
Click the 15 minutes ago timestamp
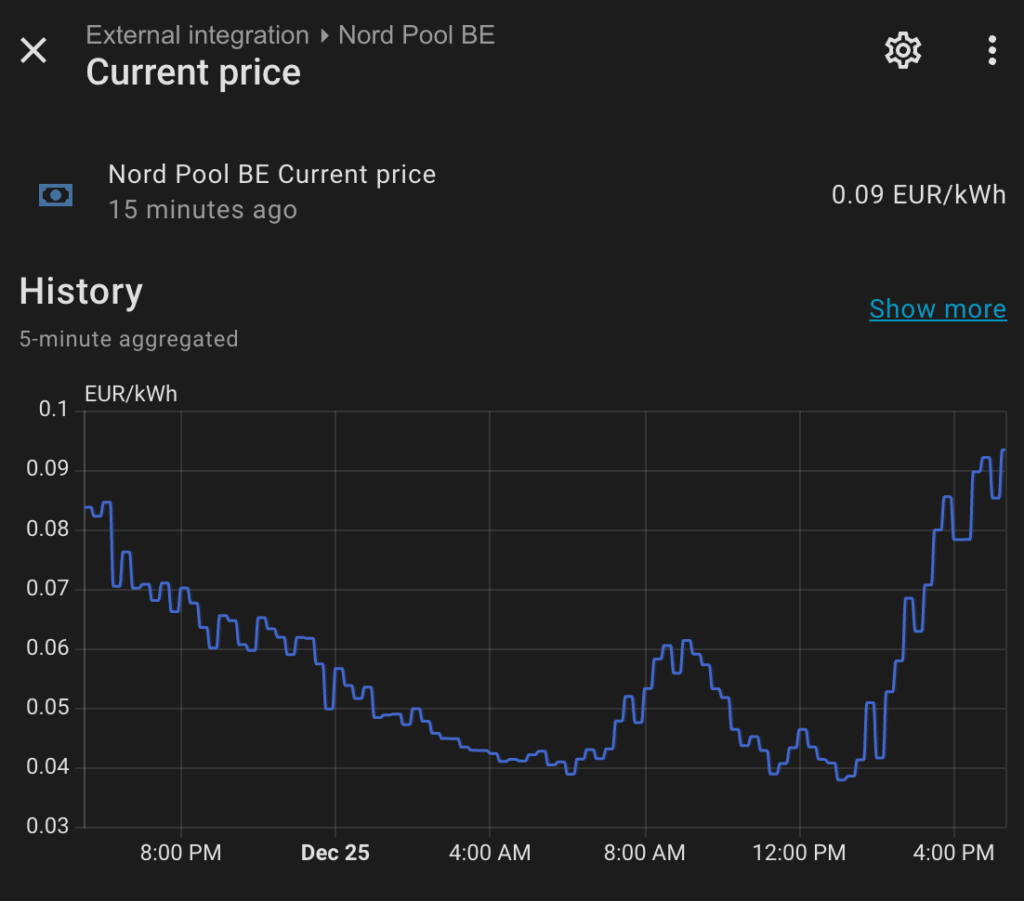[202, 210]
